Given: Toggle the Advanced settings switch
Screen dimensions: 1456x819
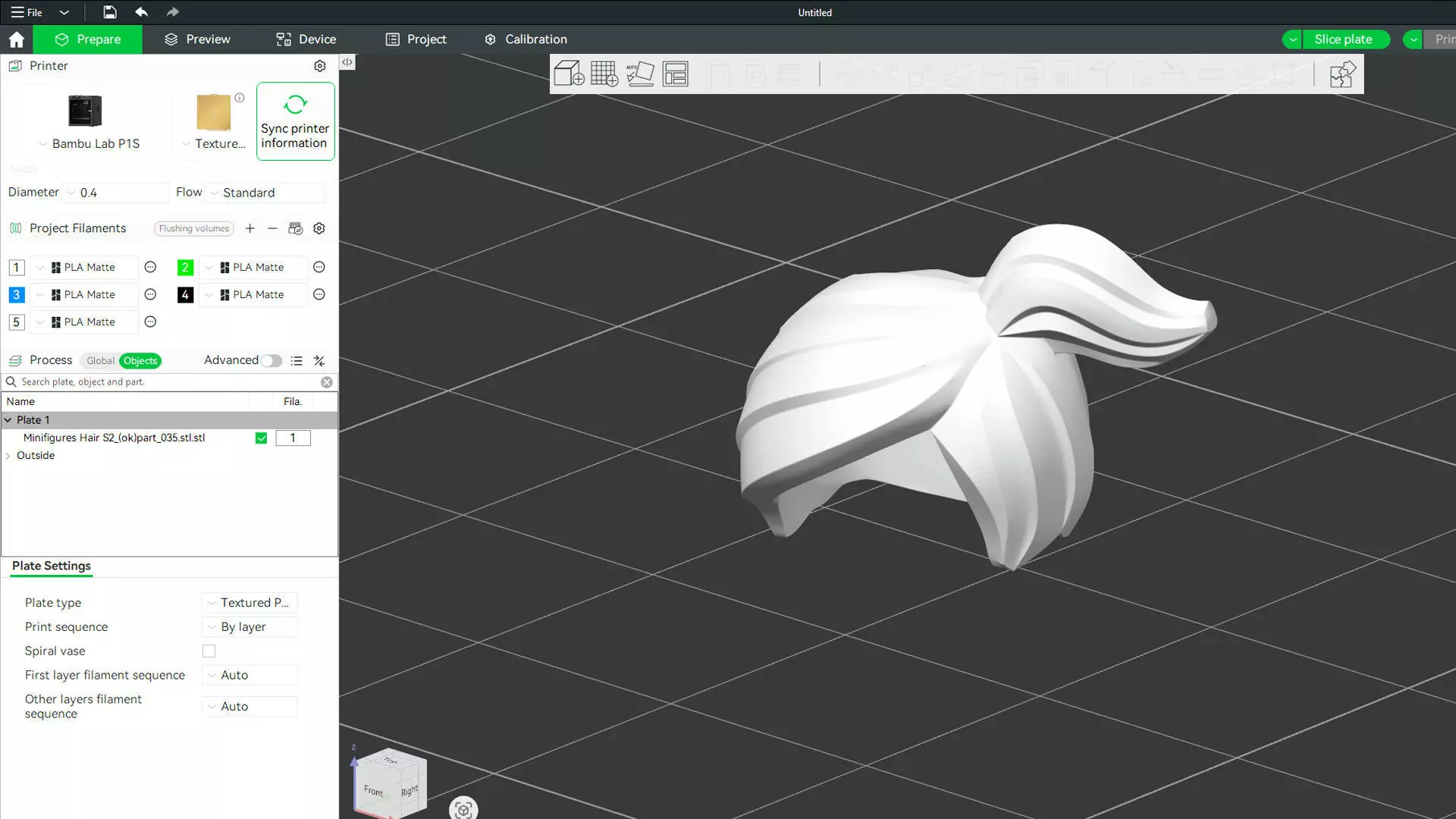Looking at the screenshot, I should [x=271, y=361].
